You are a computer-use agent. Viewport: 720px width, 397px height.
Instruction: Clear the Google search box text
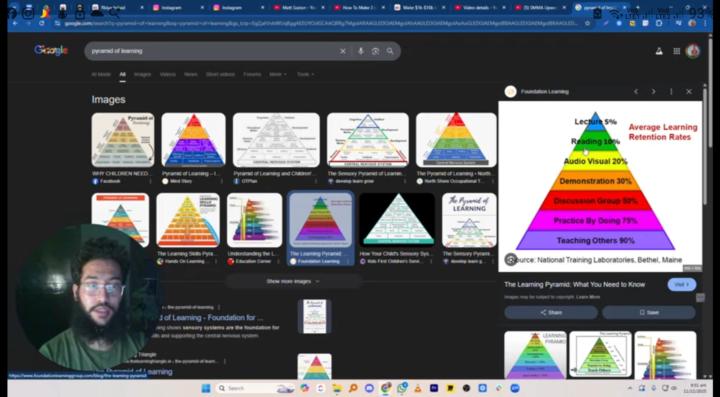(343, 51)
